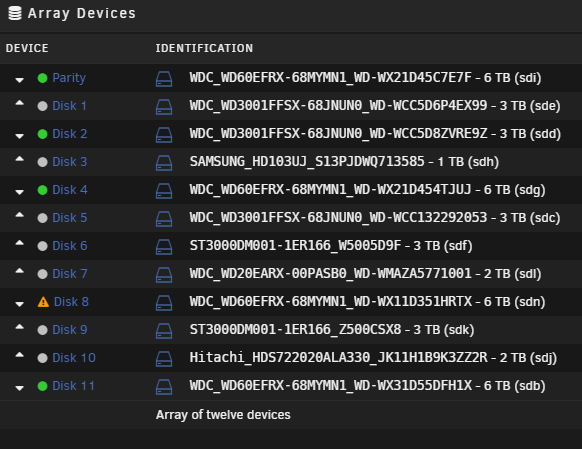Click the WX21D45C7E7F parity identification text
Viewport: 582px width, 449px height.
pyautogui.click(x=365, y=78)
